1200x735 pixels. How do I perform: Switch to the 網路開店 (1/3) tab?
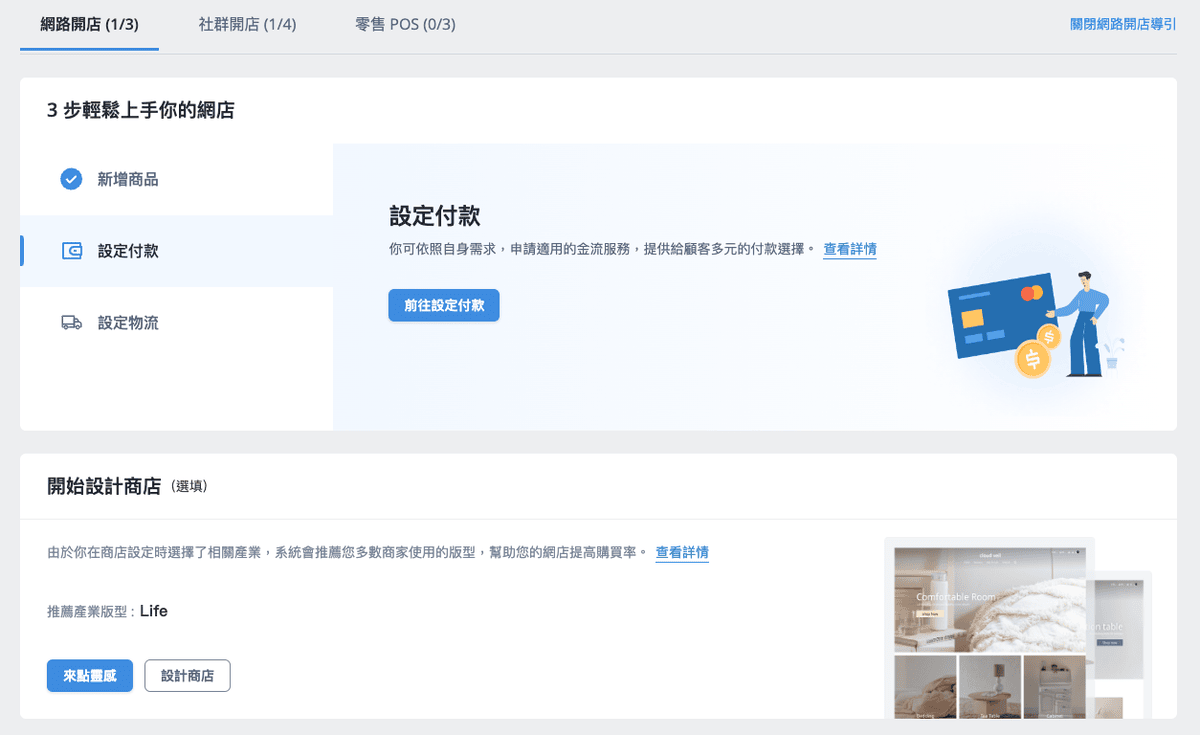point(89,24)
